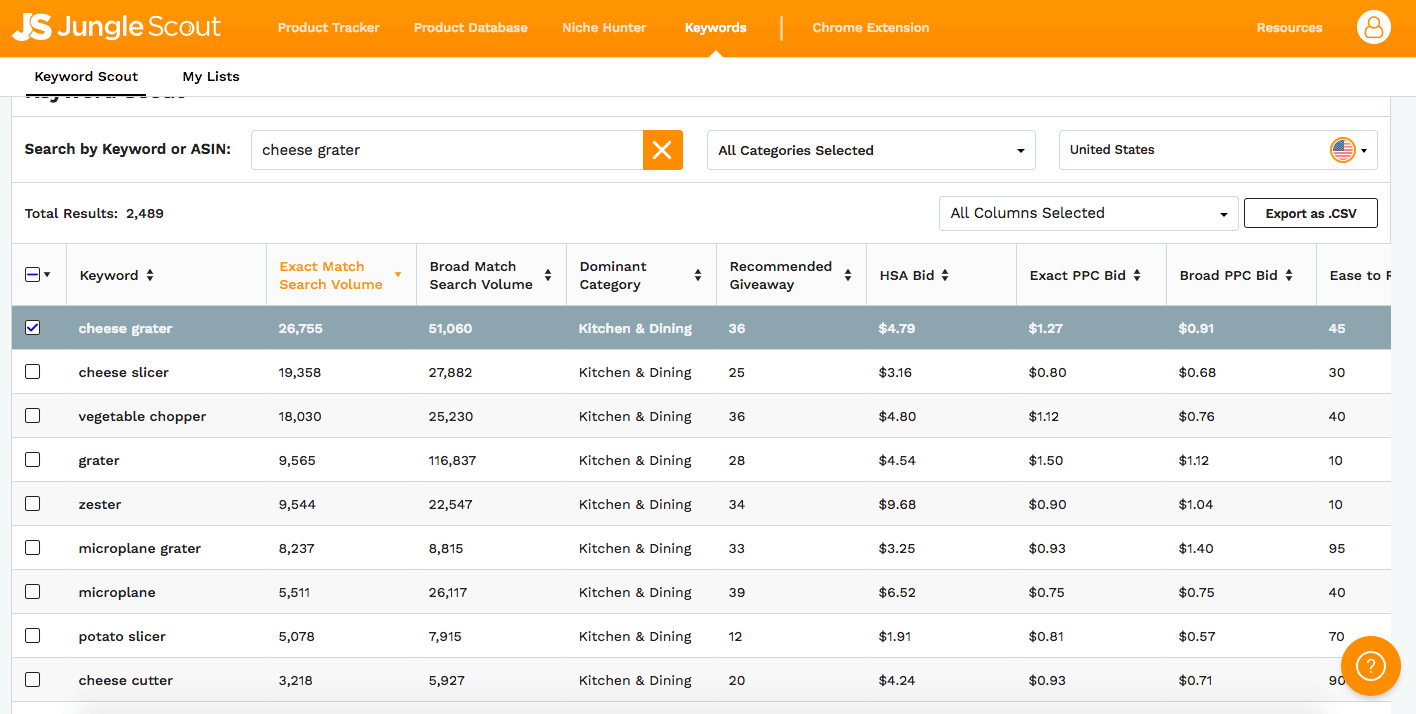This screenshot has height=714, width=1416.
Task: Click the microplane keyword in its row
Action: 117,592
